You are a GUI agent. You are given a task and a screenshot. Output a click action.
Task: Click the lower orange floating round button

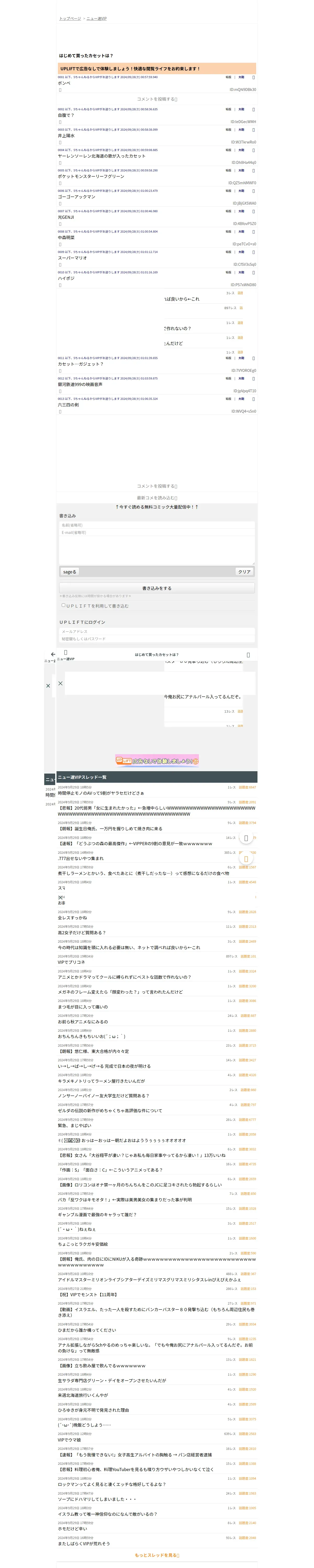[x=246, y=859]
